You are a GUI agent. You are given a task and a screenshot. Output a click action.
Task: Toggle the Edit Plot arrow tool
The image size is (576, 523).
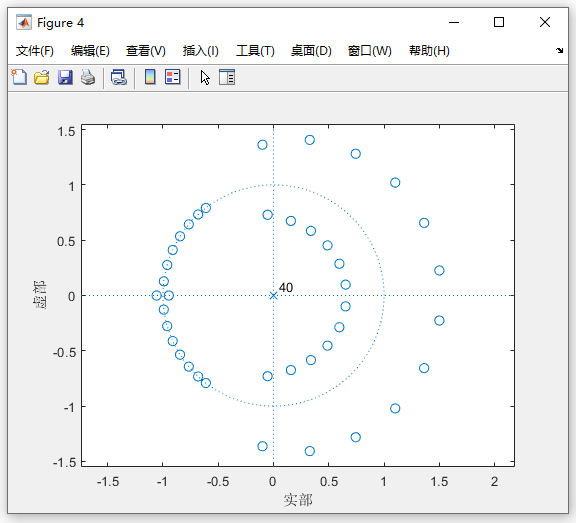(205, 77)
